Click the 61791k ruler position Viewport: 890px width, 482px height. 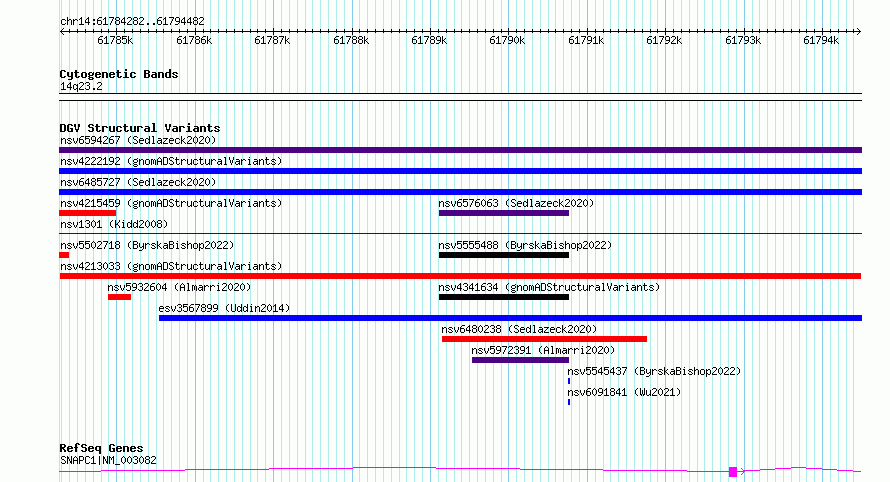(586, 40)
